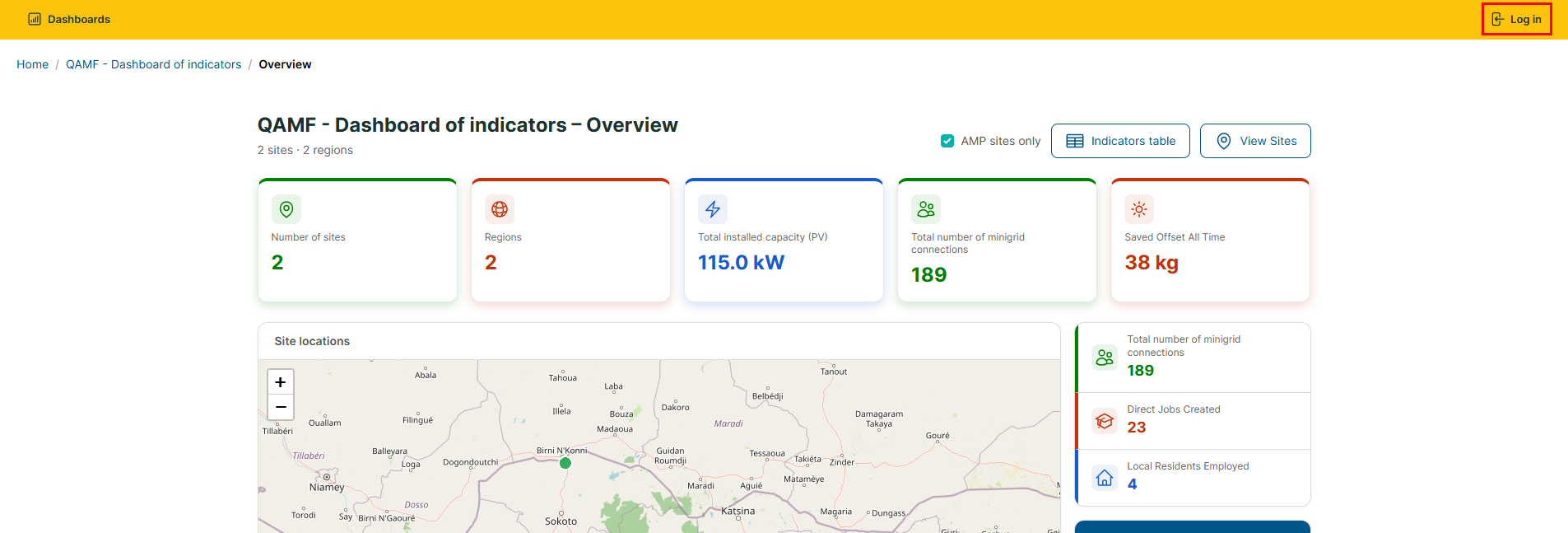The width and height of the screenshot is (1568, 533).
Task: Click the Dashboards chart icon
Action: click(35, 19)
